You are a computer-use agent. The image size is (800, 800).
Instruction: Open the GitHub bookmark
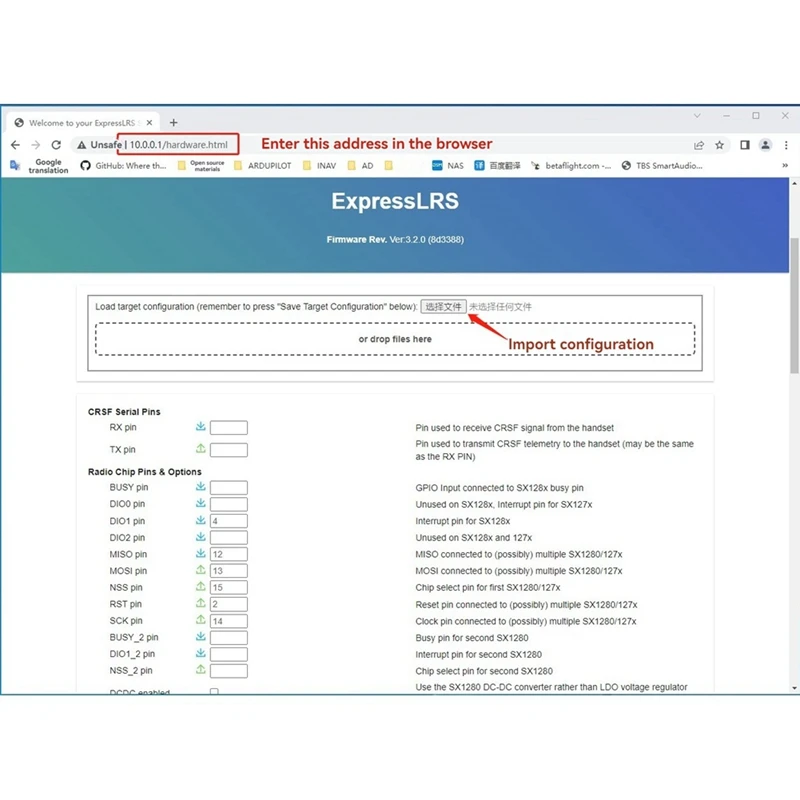(123, 166)
